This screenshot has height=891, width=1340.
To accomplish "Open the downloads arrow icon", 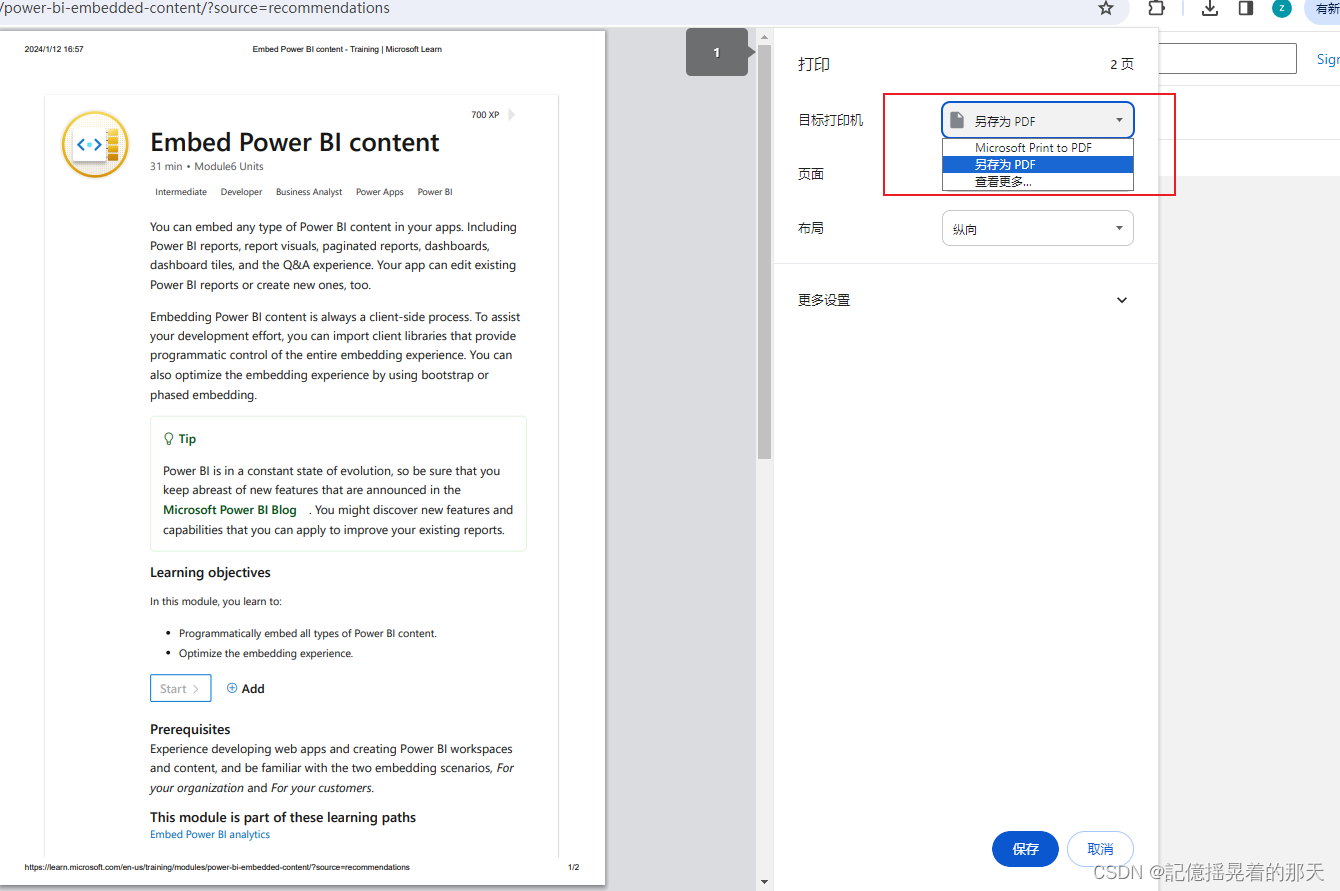I will pos(1209,8).
